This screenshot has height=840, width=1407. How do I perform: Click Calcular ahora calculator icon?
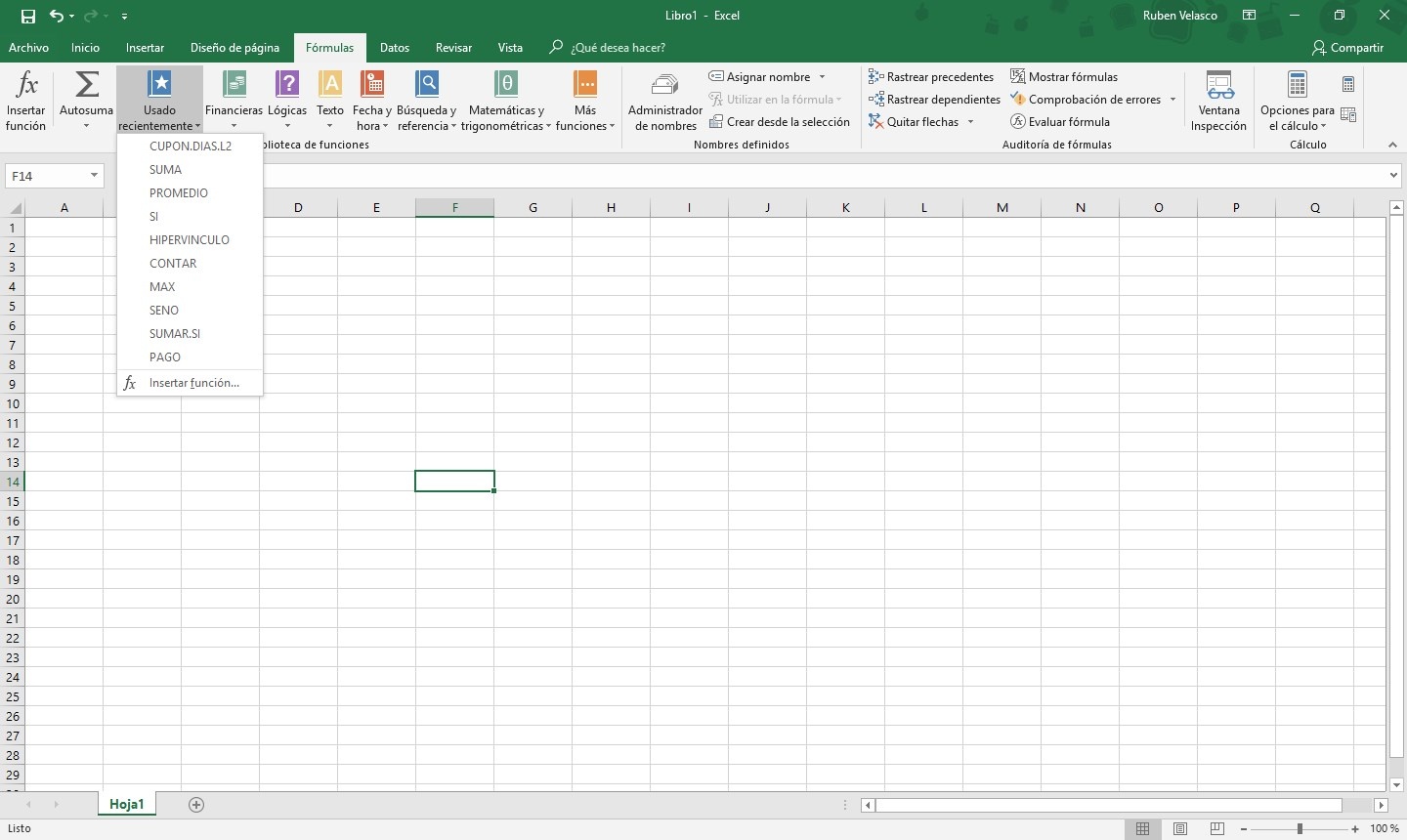1348,85
